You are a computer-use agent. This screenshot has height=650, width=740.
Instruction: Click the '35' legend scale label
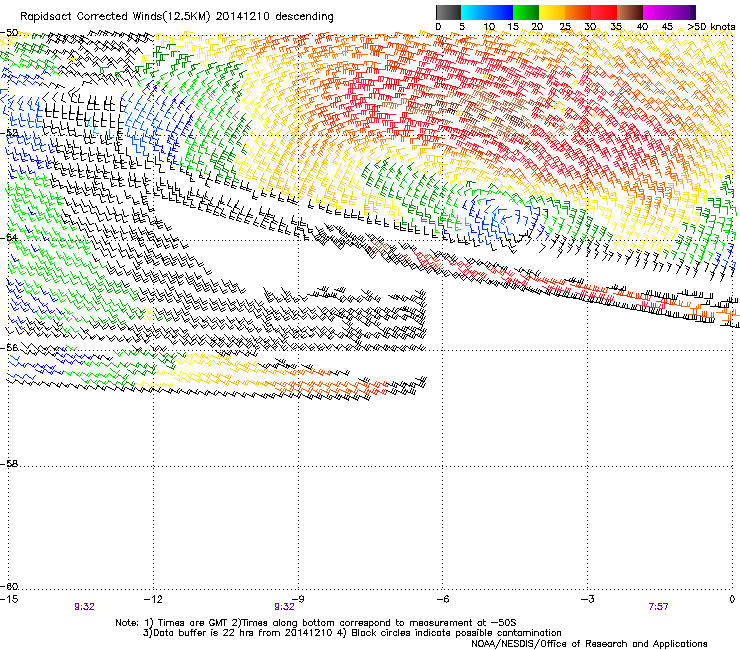point(616,27)
